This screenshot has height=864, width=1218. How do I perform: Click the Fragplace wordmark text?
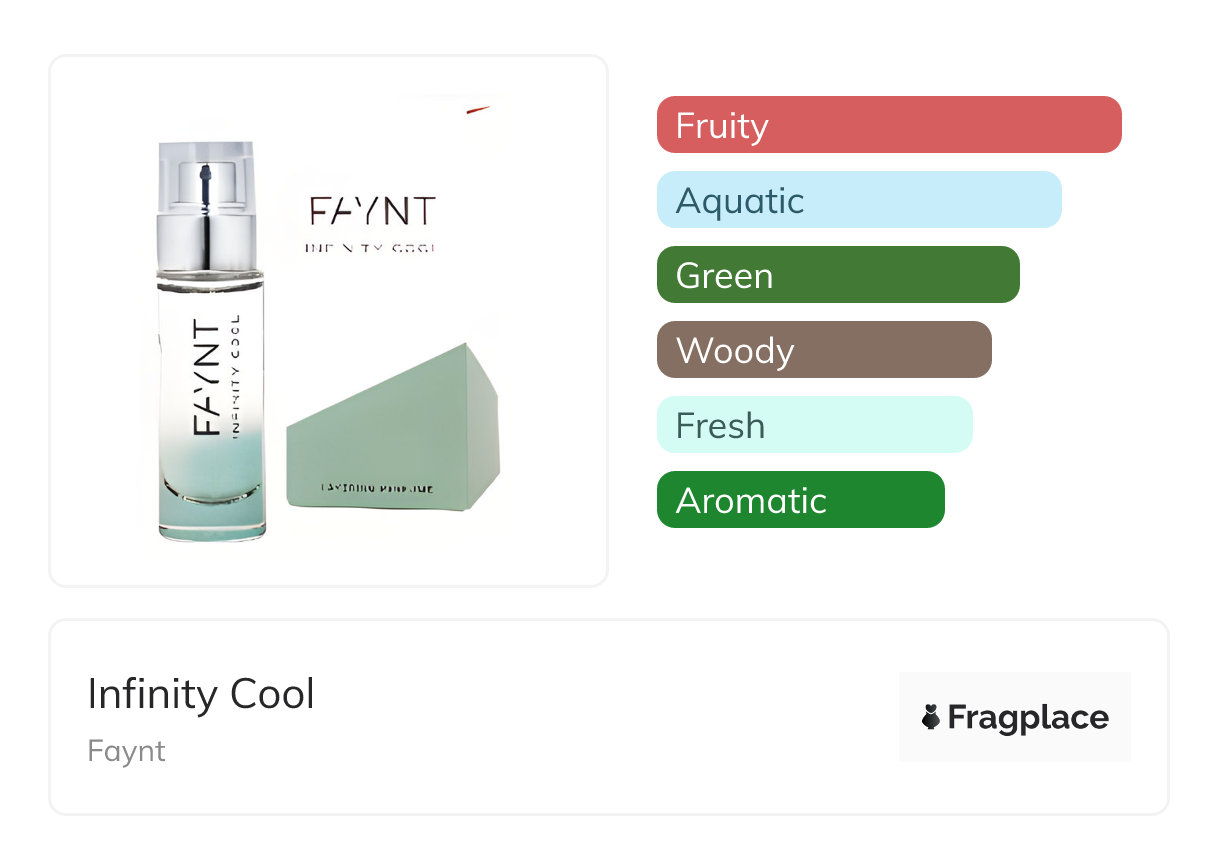coord(1027,718)
